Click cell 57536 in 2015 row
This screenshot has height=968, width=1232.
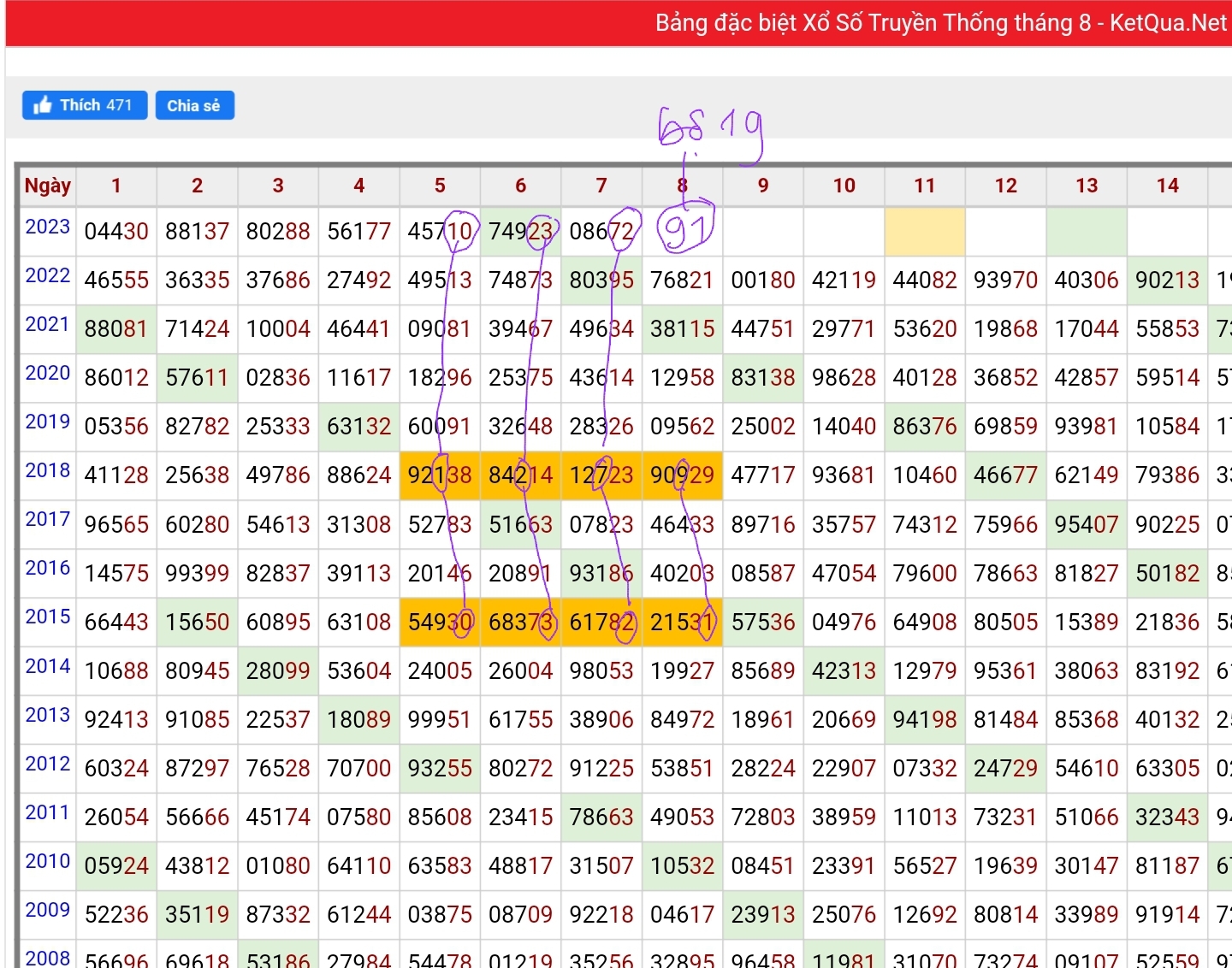click(763, 622)
